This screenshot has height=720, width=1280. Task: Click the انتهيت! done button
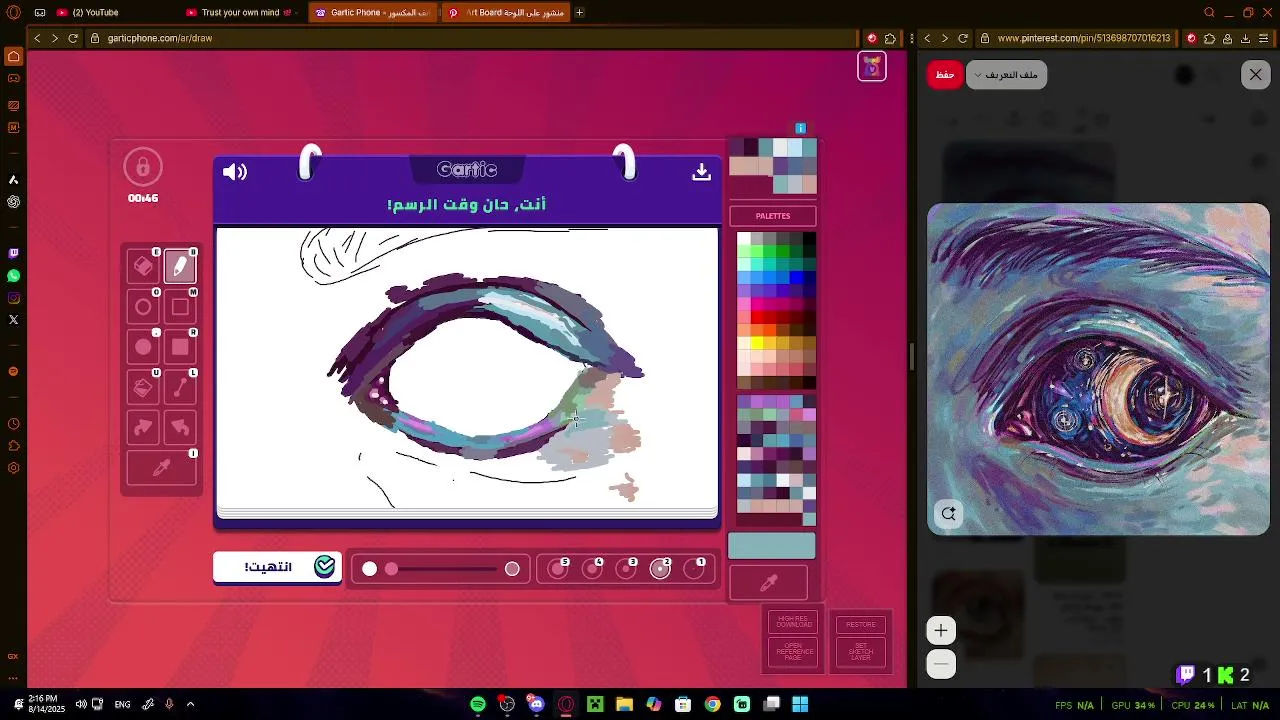[277, 567]
